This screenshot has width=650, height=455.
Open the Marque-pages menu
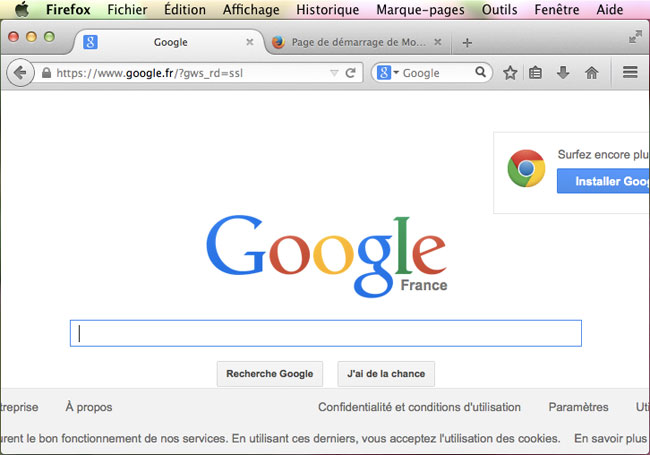tap(420, 10)
